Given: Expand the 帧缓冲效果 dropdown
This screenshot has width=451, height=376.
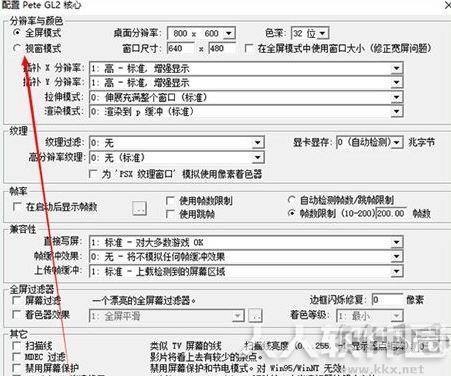Looking at the screenshot, I should click(x=246, y=256).
